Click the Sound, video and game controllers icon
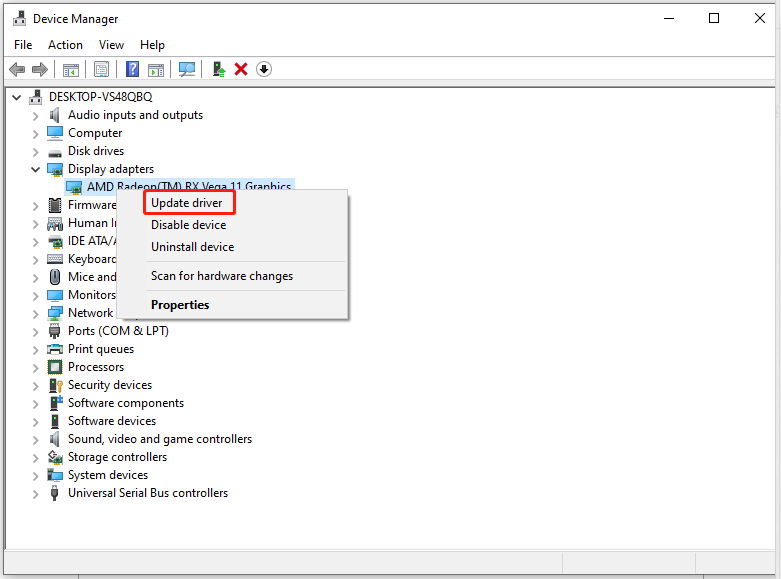This screenshot has height=579, width=781. point(54,439)
